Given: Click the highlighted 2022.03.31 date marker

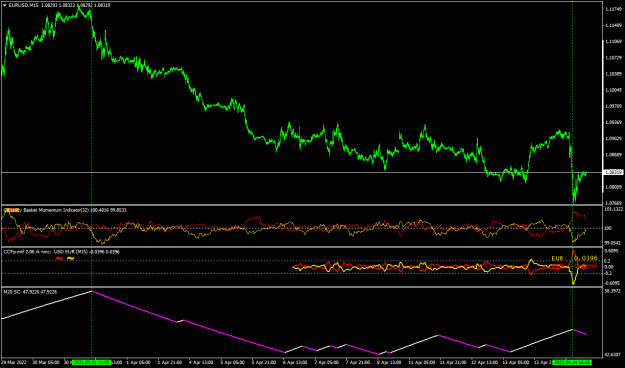Looking at the screenshot, I should point(92,362).
